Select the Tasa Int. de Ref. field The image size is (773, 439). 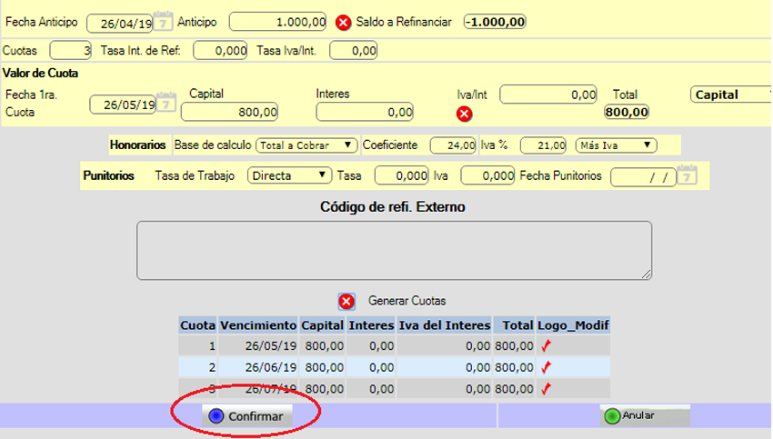[220, 50]
